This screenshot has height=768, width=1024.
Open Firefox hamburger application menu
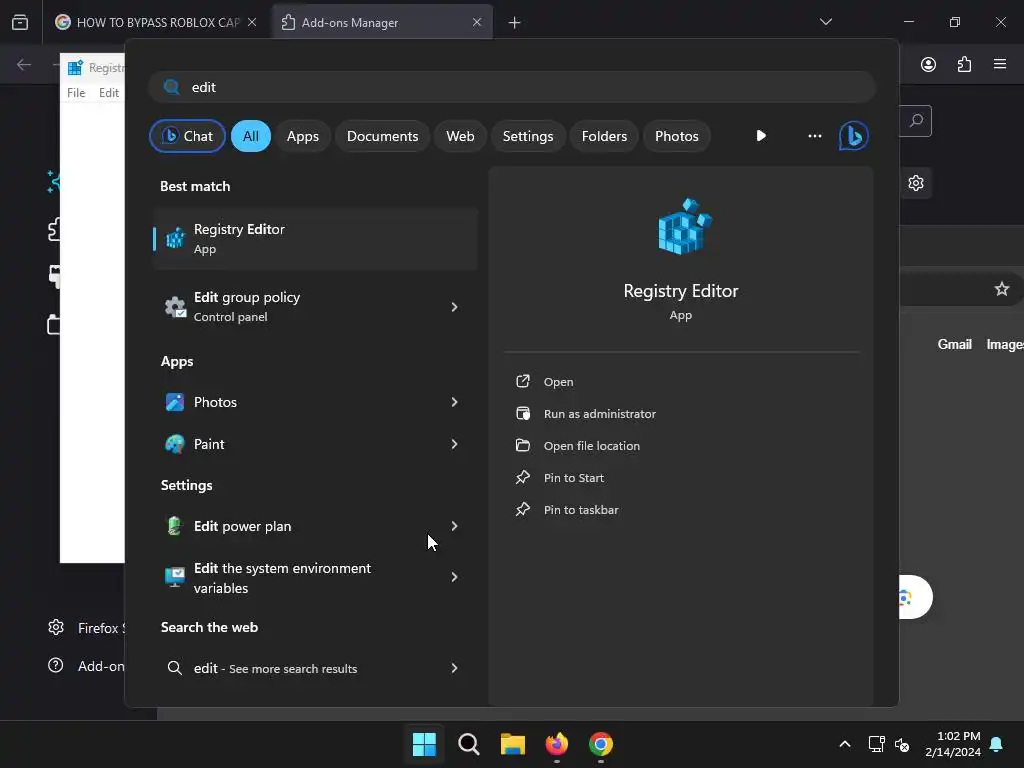point(1000,64)
